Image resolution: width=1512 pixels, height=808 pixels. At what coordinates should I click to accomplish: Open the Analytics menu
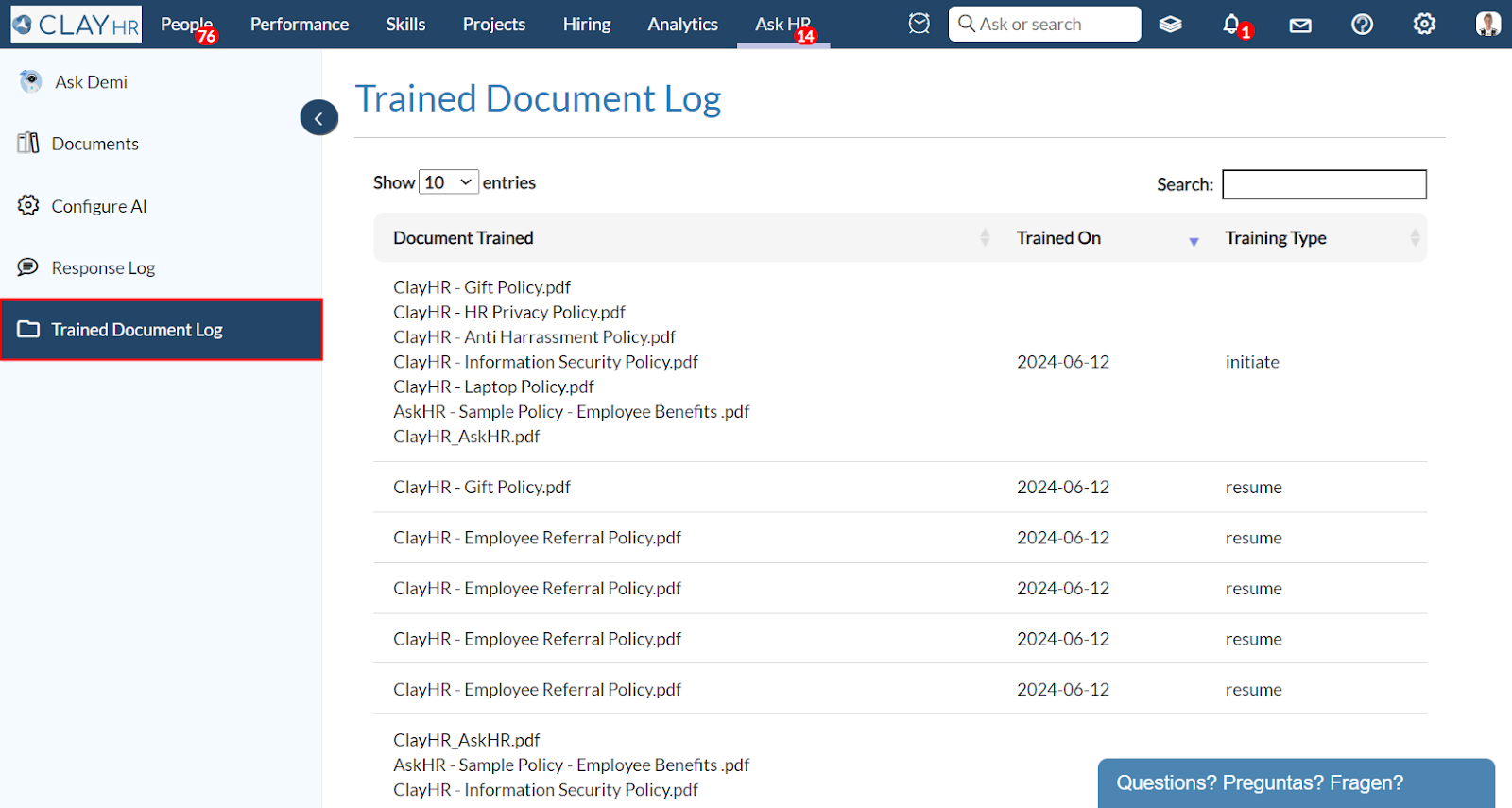tap(682, 24)
